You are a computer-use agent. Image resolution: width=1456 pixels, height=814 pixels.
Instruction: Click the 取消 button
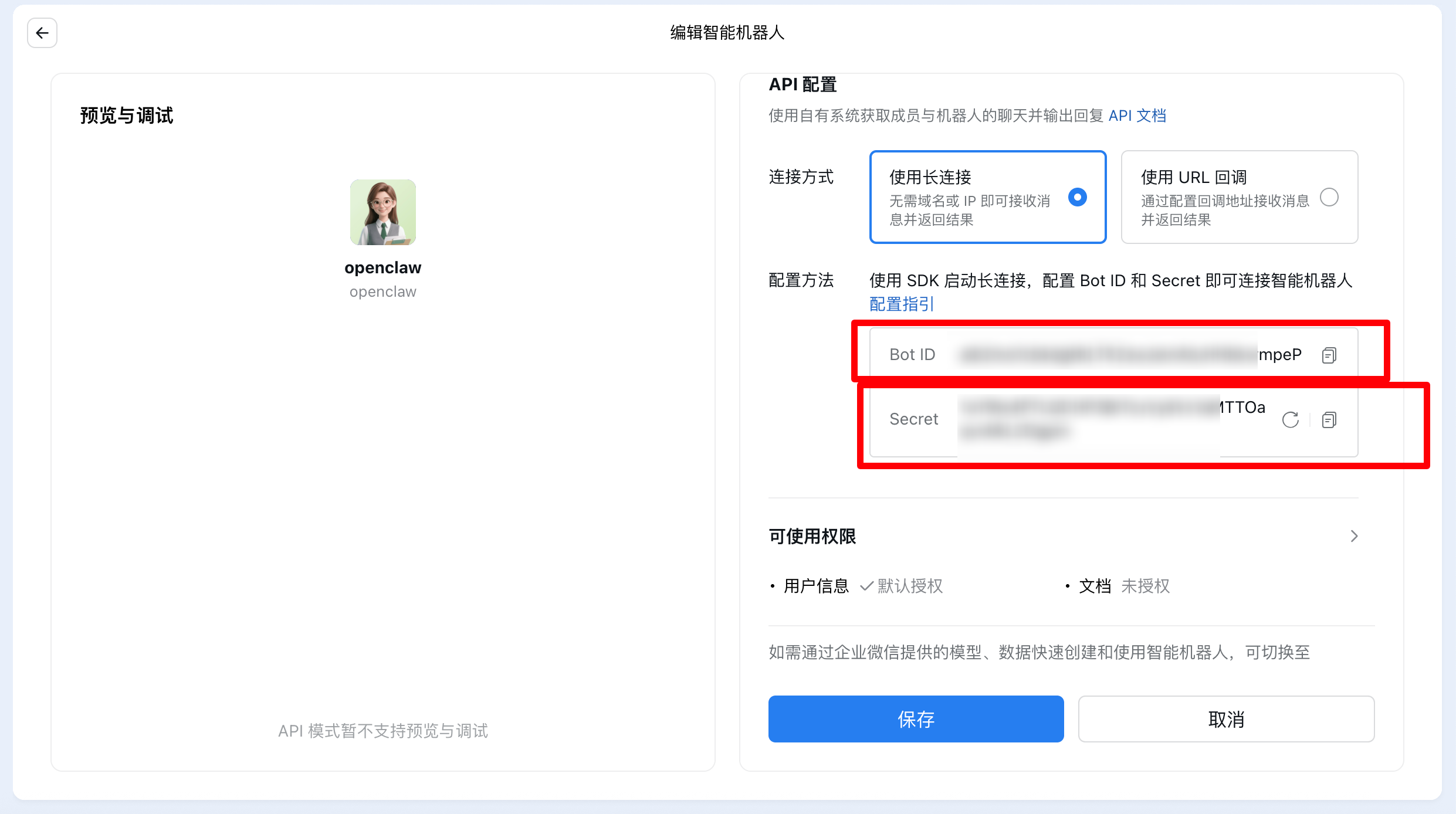pyautogui.click(x=1226, y=719)
